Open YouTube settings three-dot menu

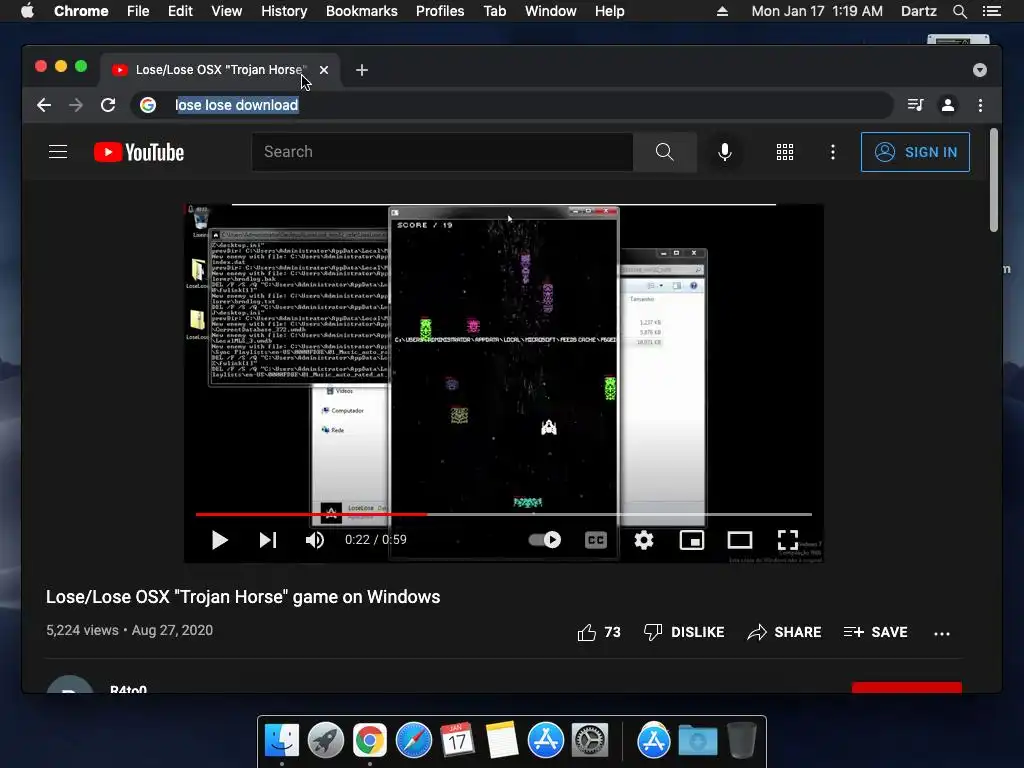pyautogui.click(x=833, y=152)
